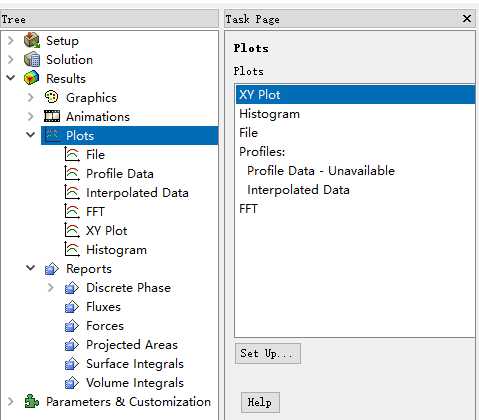Open the Set Up... button

point(268,353)
